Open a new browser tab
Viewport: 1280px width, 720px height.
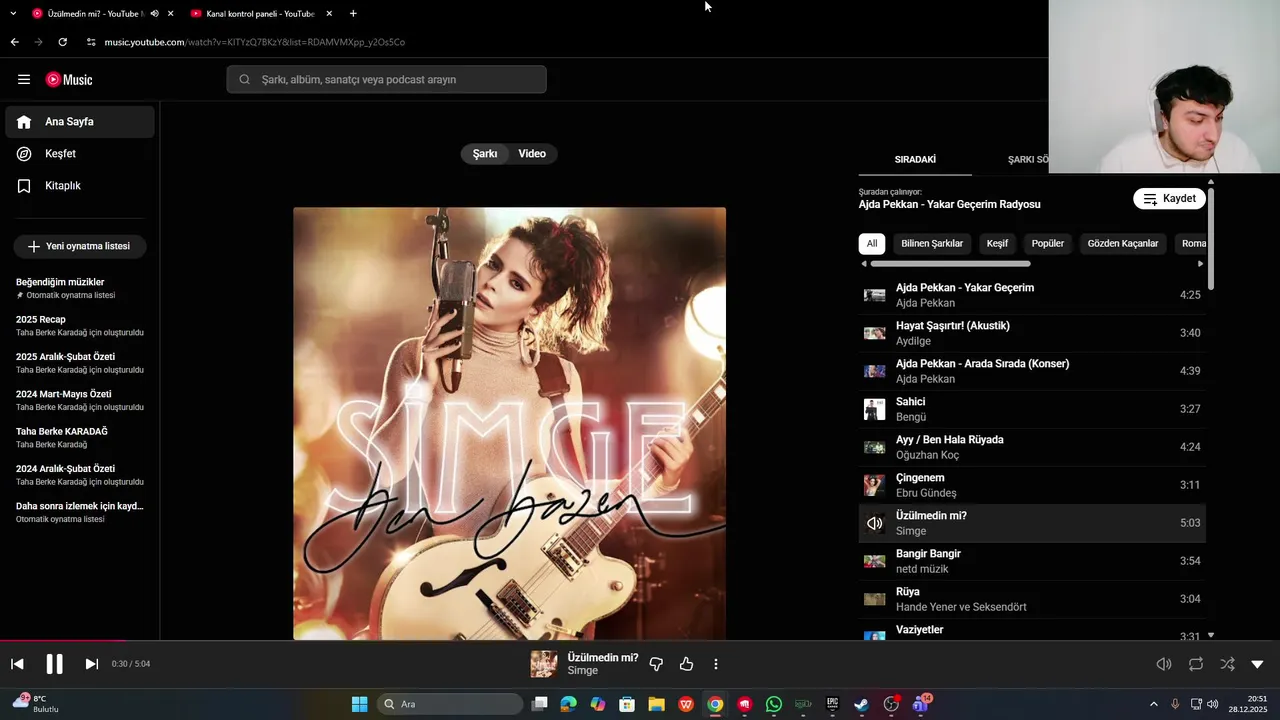(x=353, y=14)
